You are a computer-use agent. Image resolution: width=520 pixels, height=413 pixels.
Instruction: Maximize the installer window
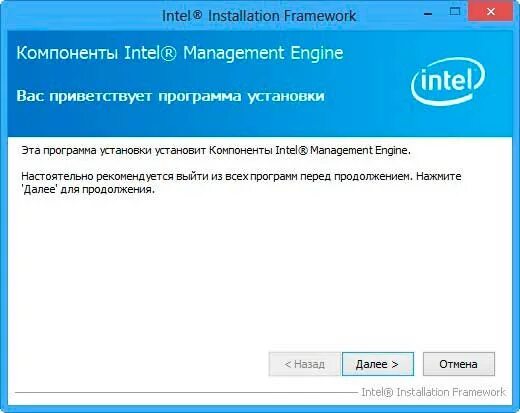point(455,12)
